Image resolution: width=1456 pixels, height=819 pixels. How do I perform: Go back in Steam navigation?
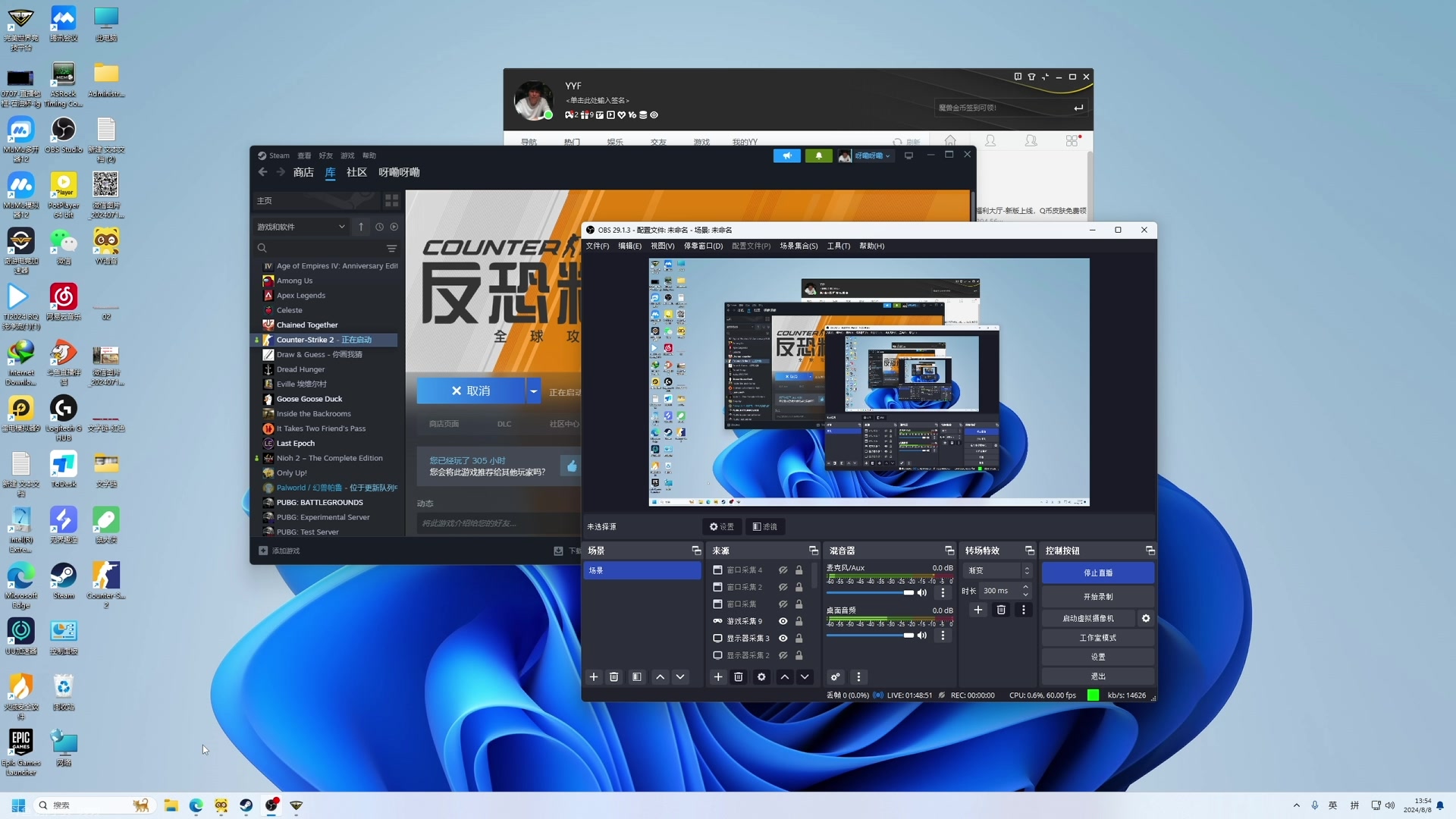click(262, 172)
